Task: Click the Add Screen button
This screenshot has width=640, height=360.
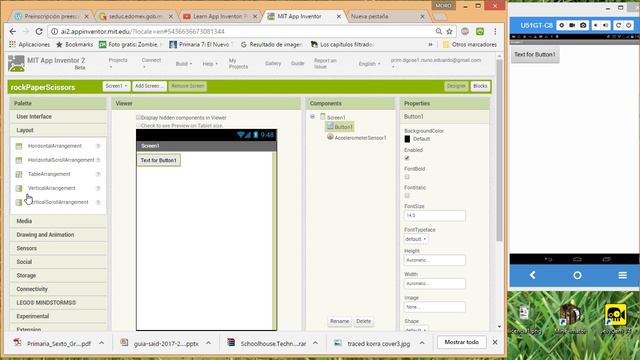Action: pyautogui.click(x=149, y=86)
